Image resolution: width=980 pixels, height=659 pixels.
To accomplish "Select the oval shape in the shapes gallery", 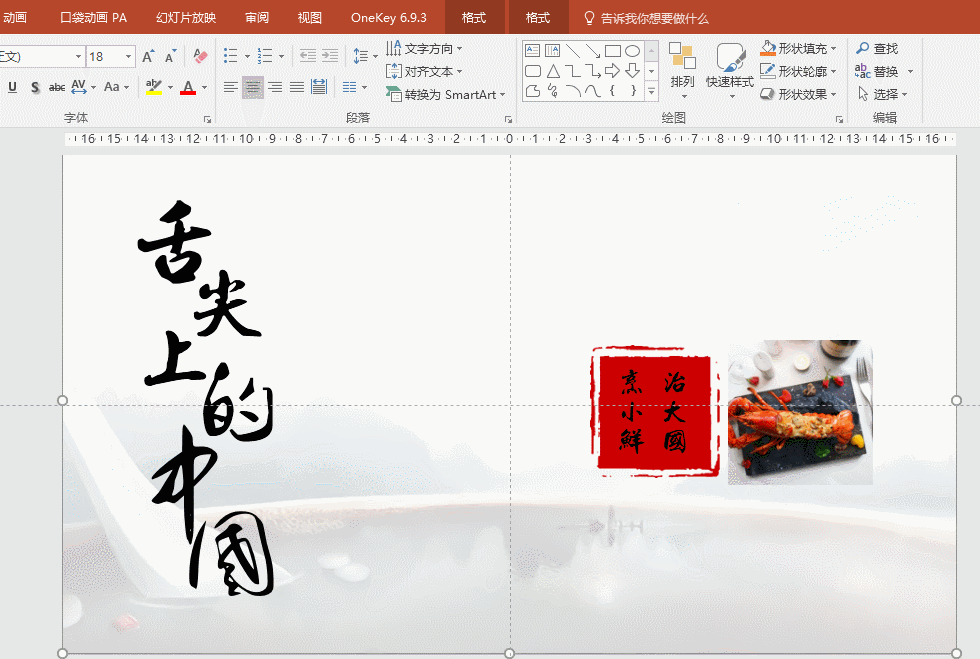I will [632, 51].
